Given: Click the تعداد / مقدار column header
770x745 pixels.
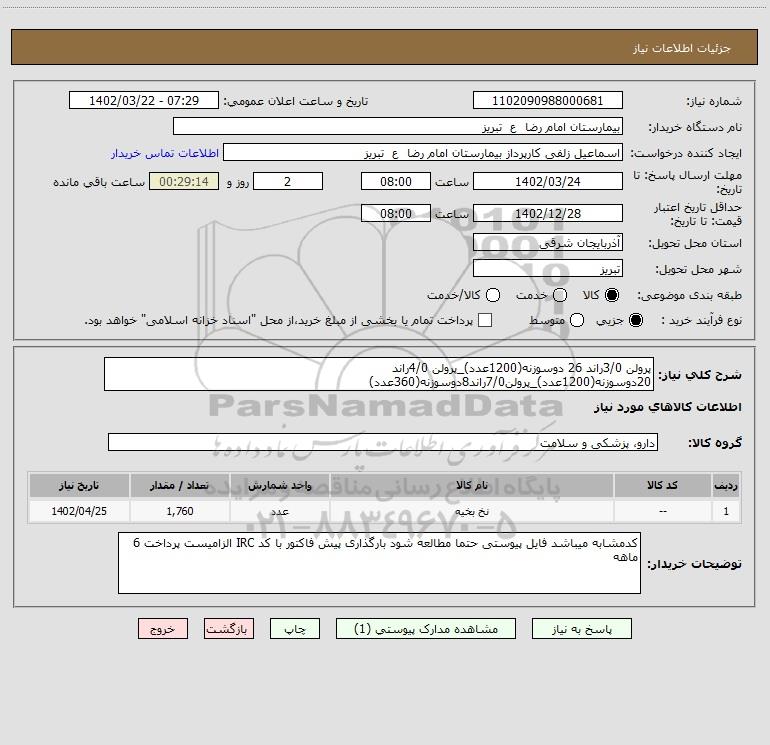Looking at the screenshot, I should [180, 486].
